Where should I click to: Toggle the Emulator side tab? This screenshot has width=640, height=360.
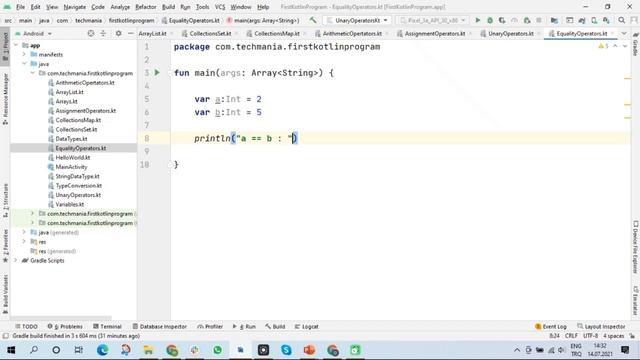635,300
